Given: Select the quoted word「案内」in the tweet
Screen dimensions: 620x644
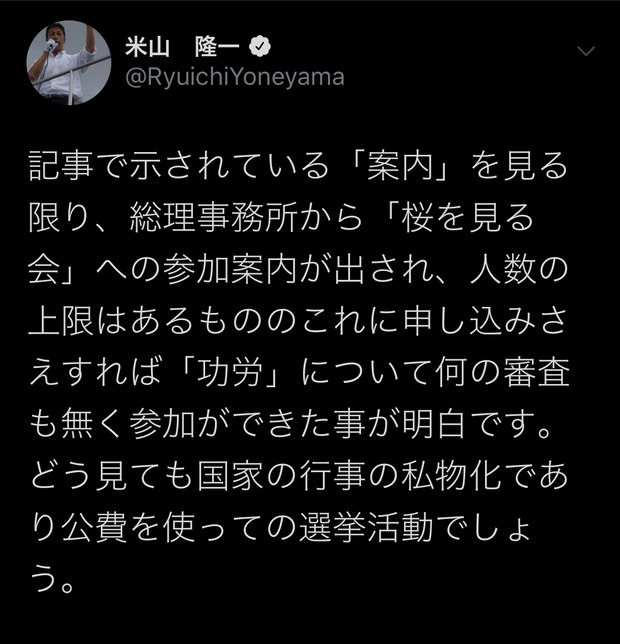Looking at the screenshot, I should pyautogui.click(x=400, y=166).
